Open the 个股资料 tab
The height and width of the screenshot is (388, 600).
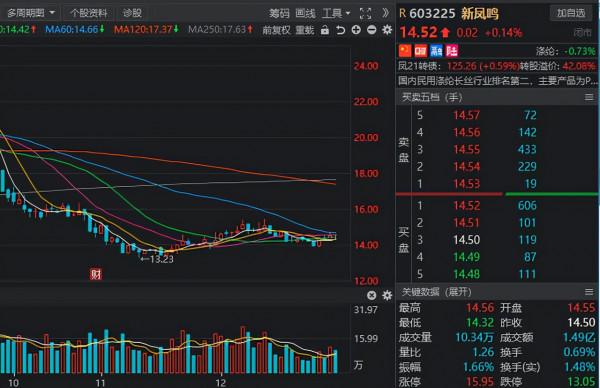point(88,13)
